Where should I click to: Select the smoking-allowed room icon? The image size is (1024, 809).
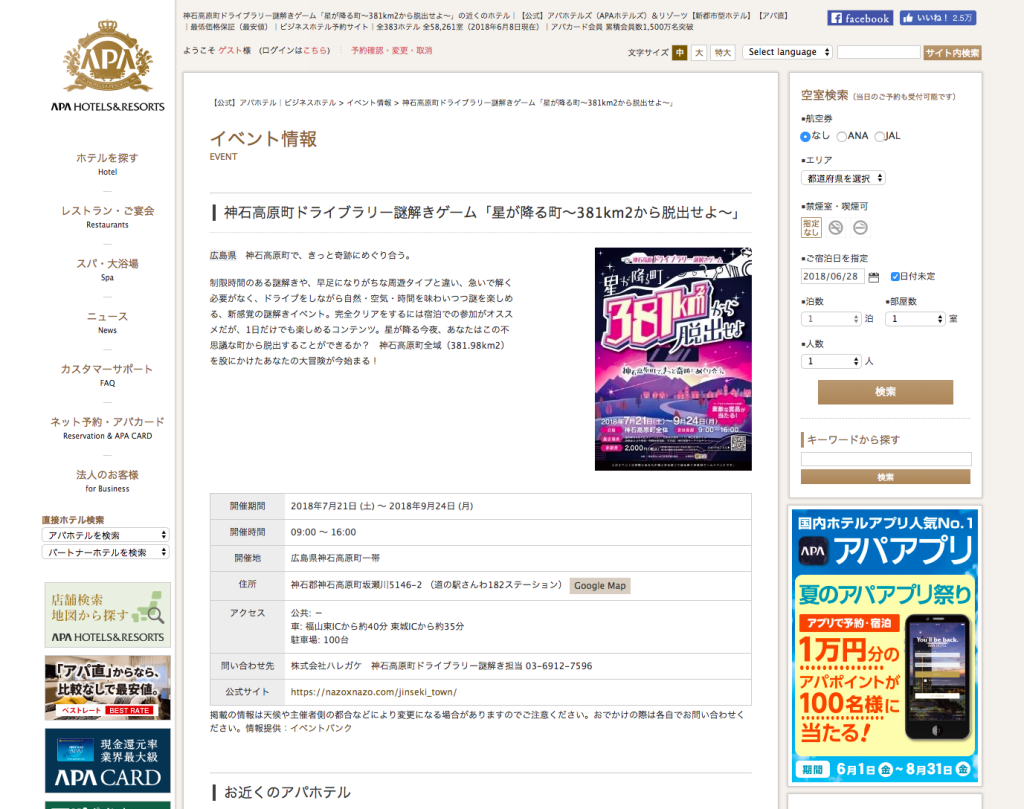860,227
